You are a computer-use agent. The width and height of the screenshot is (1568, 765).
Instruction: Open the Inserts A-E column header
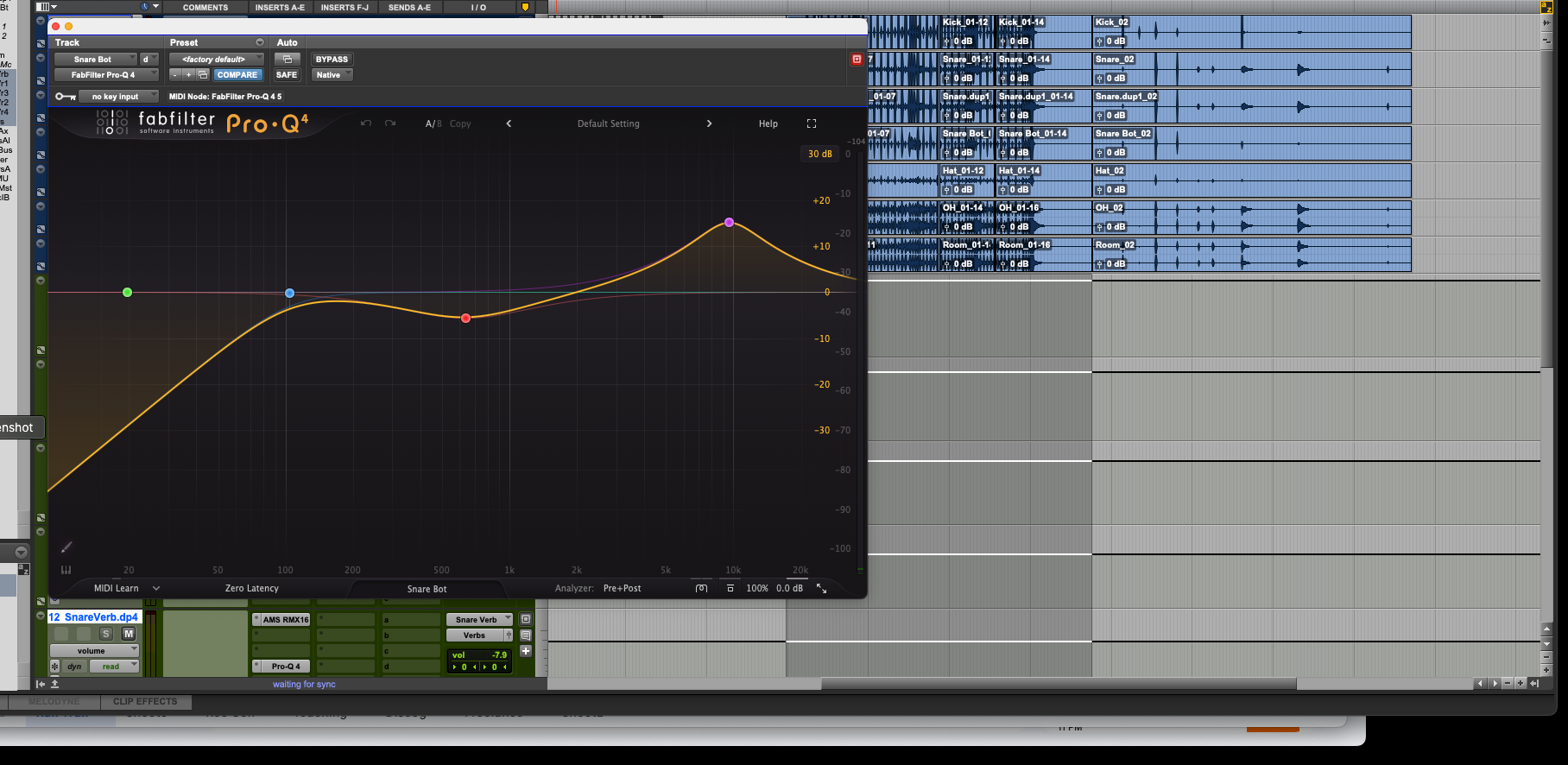coord(280,8)
